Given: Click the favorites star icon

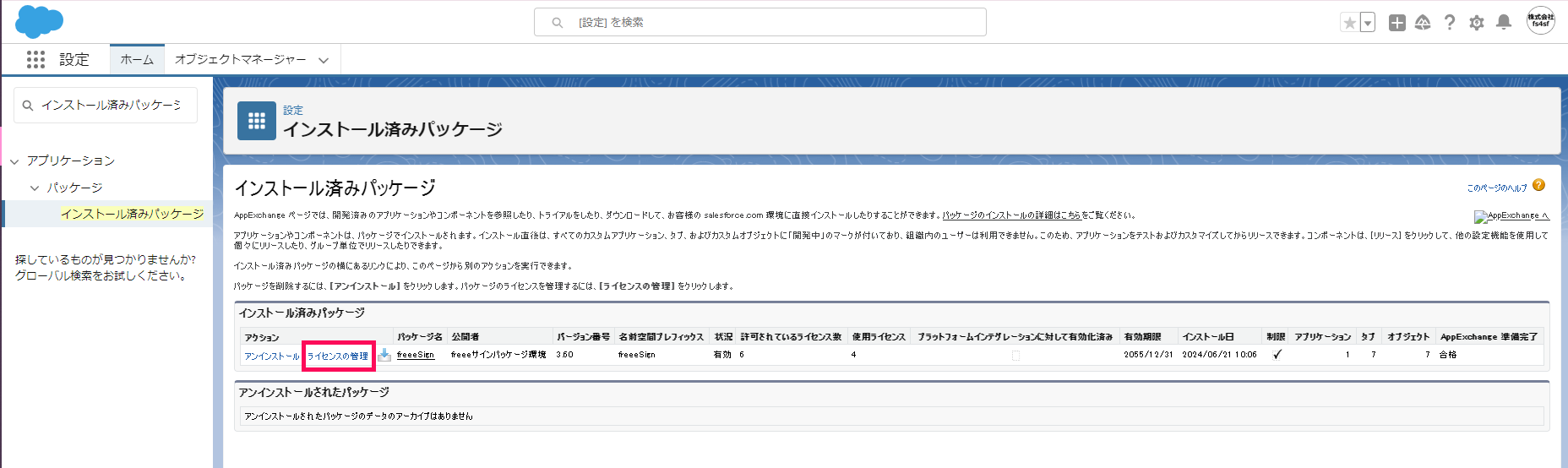Looking at the screenshot, I should tap(1349, 23).
